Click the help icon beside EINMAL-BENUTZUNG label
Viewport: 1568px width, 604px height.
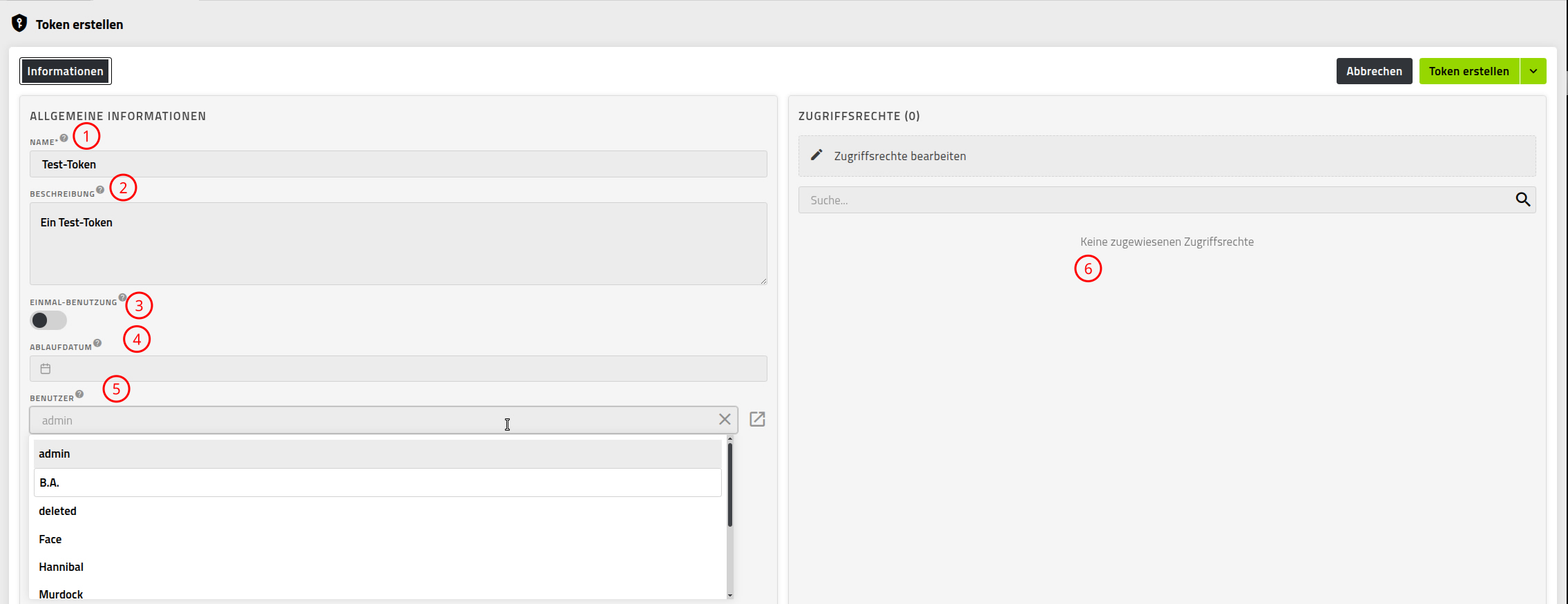pos(122,298)
